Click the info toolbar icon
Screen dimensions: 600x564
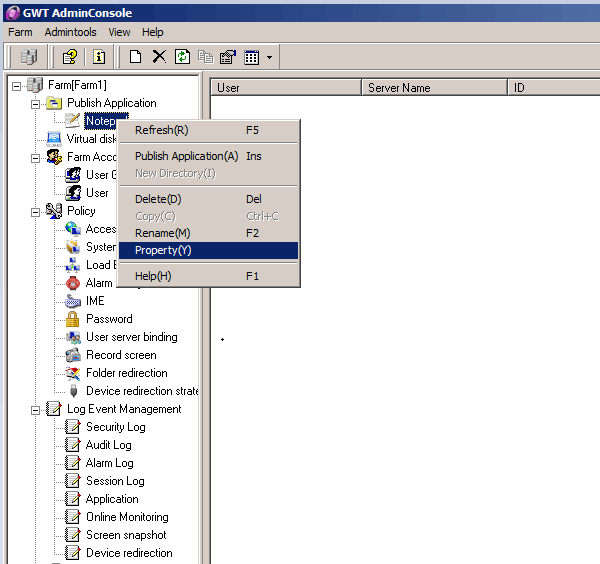(x=99, y=57)
